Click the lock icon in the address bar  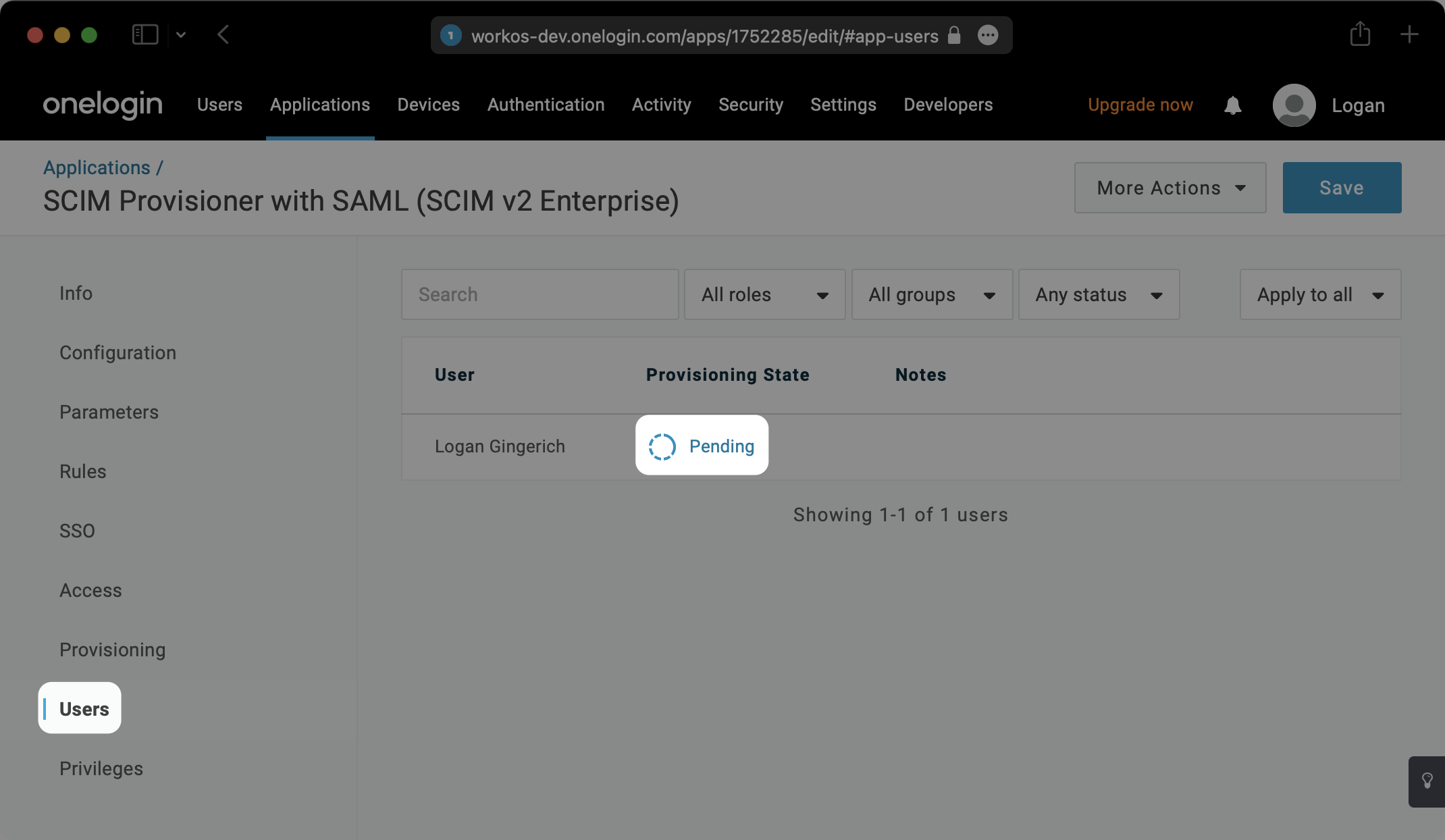click(954, 36)
